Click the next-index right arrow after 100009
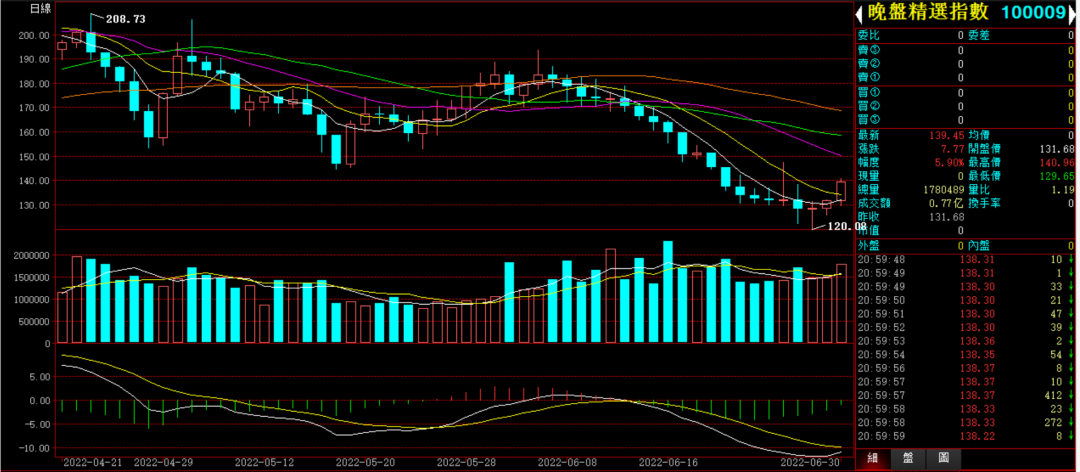 1072,13
